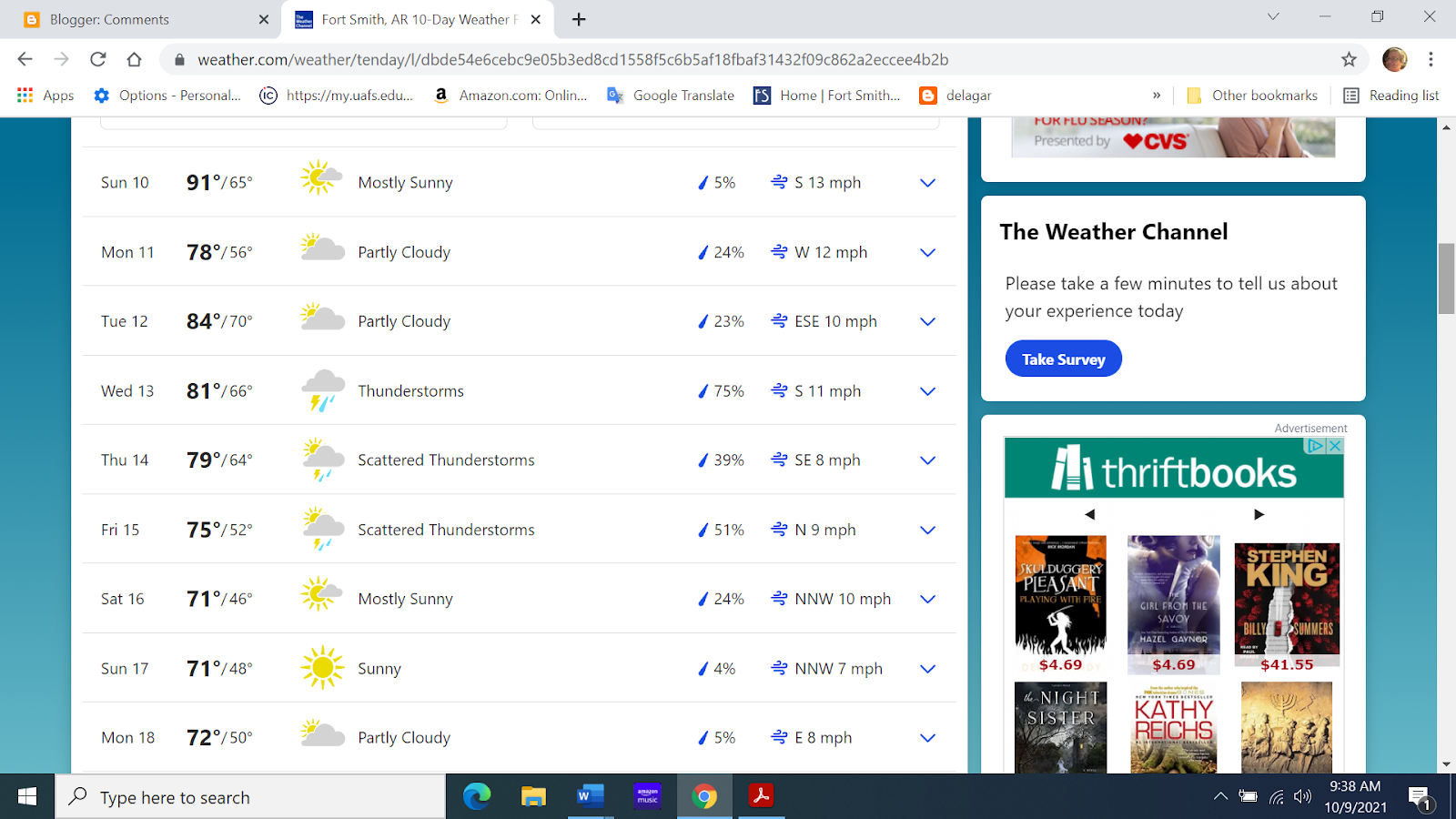Viewport: 1456px width, 819px height.
Task: Open the delagar Blogger bookmark
Action: pos(955,96)
